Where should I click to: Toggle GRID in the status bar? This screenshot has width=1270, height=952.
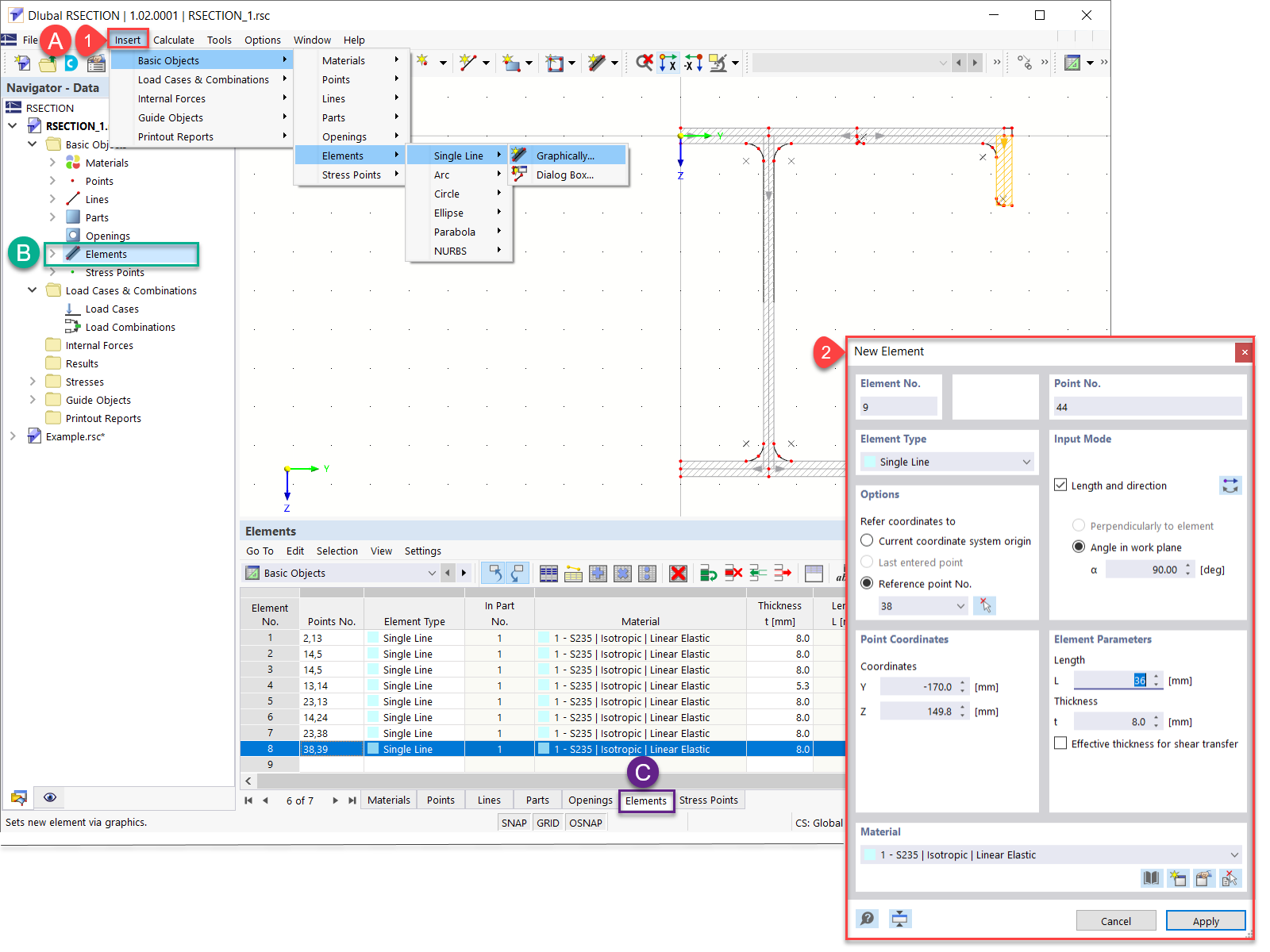(548, 823)
